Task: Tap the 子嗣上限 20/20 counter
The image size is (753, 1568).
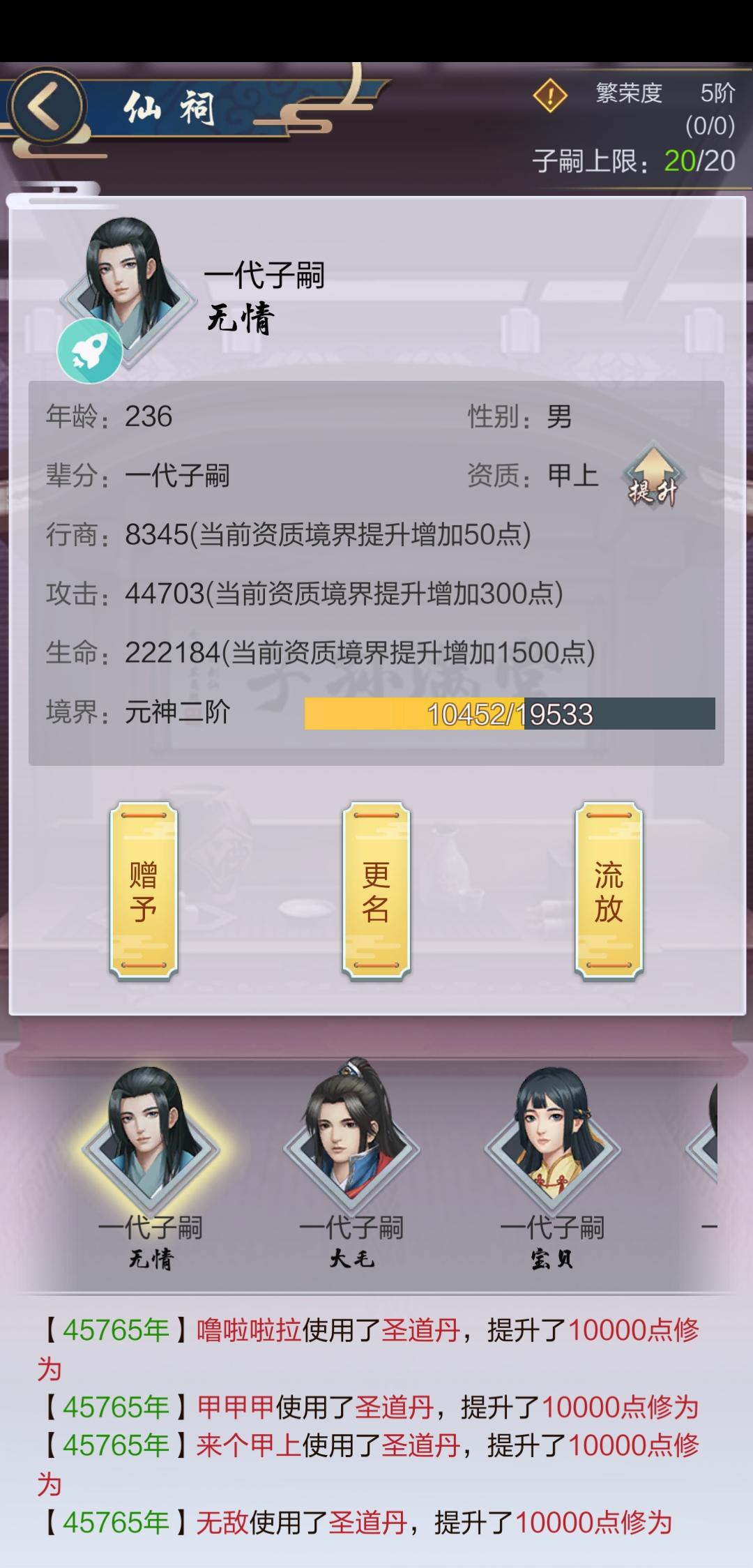Action: click(x=634, y=161)
